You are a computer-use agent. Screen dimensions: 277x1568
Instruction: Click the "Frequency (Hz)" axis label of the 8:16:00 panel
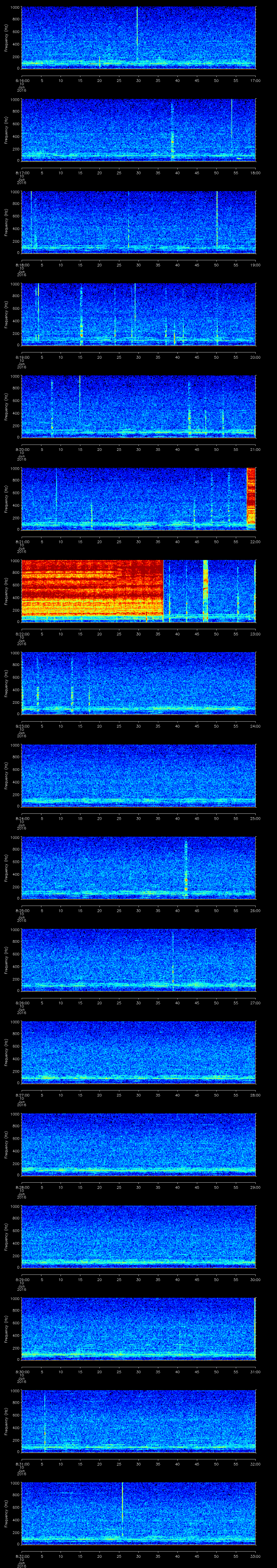[x=6, y=38]
